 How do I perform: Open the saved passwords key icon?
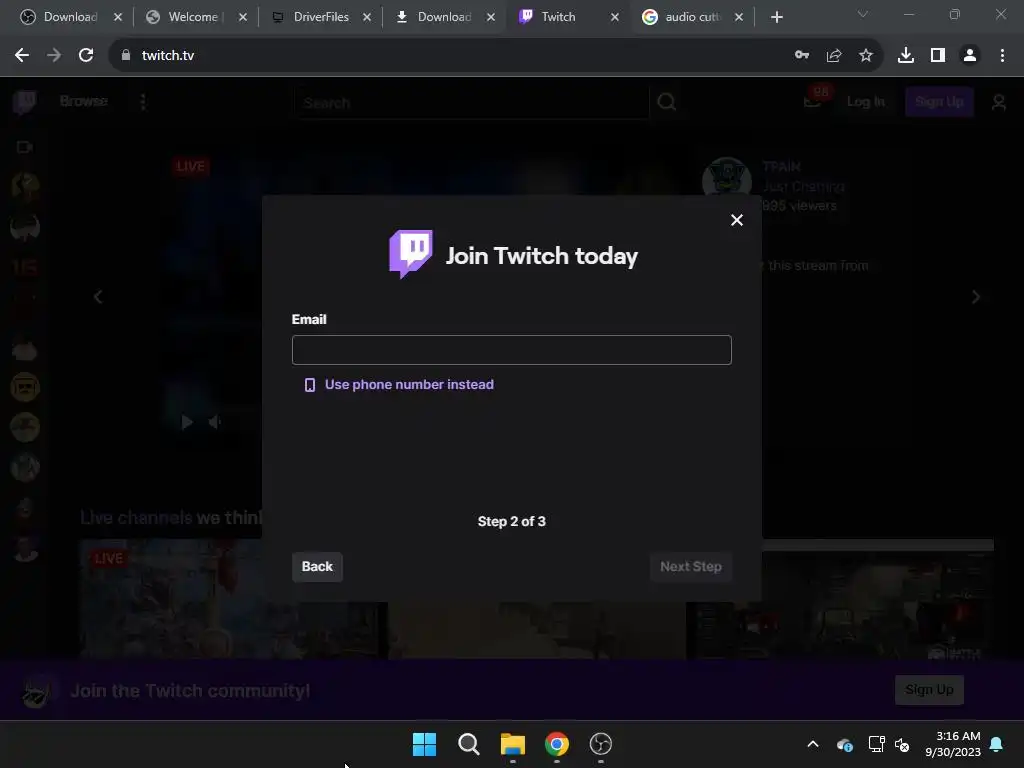pos(802,56)
